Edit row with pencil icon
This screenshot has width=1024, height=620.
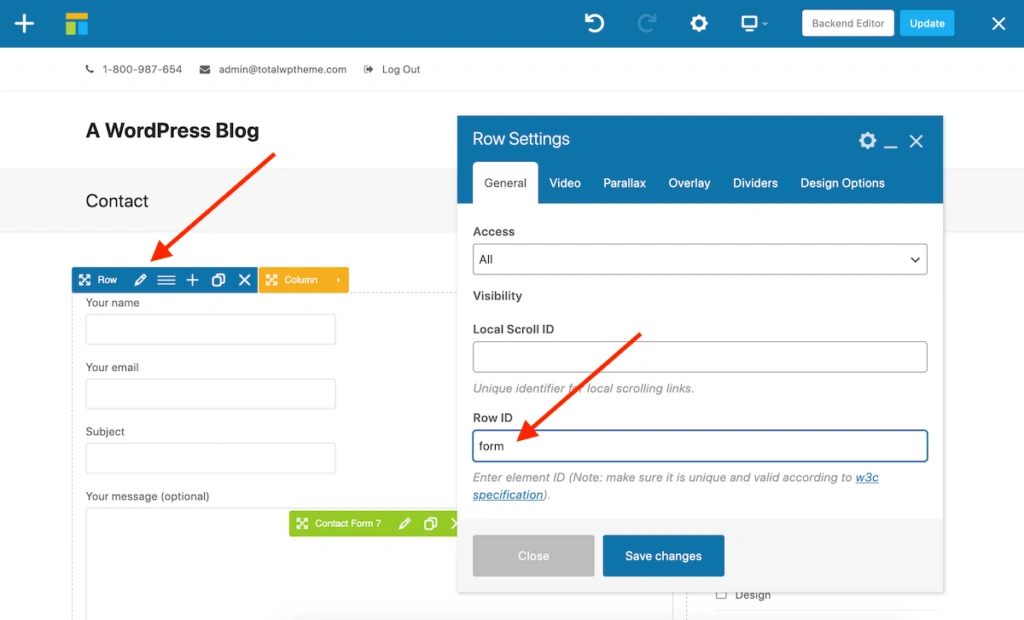(140, 280)
